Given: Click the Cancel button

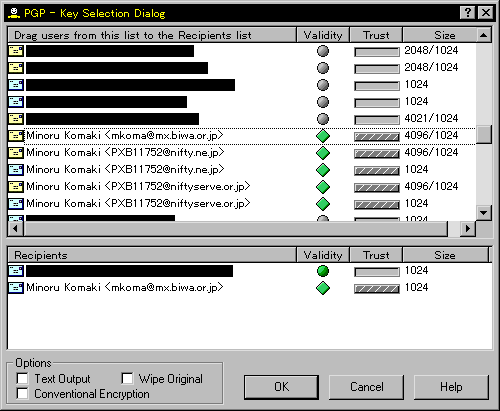Looking at the screenshot, I should click(366, 387).
